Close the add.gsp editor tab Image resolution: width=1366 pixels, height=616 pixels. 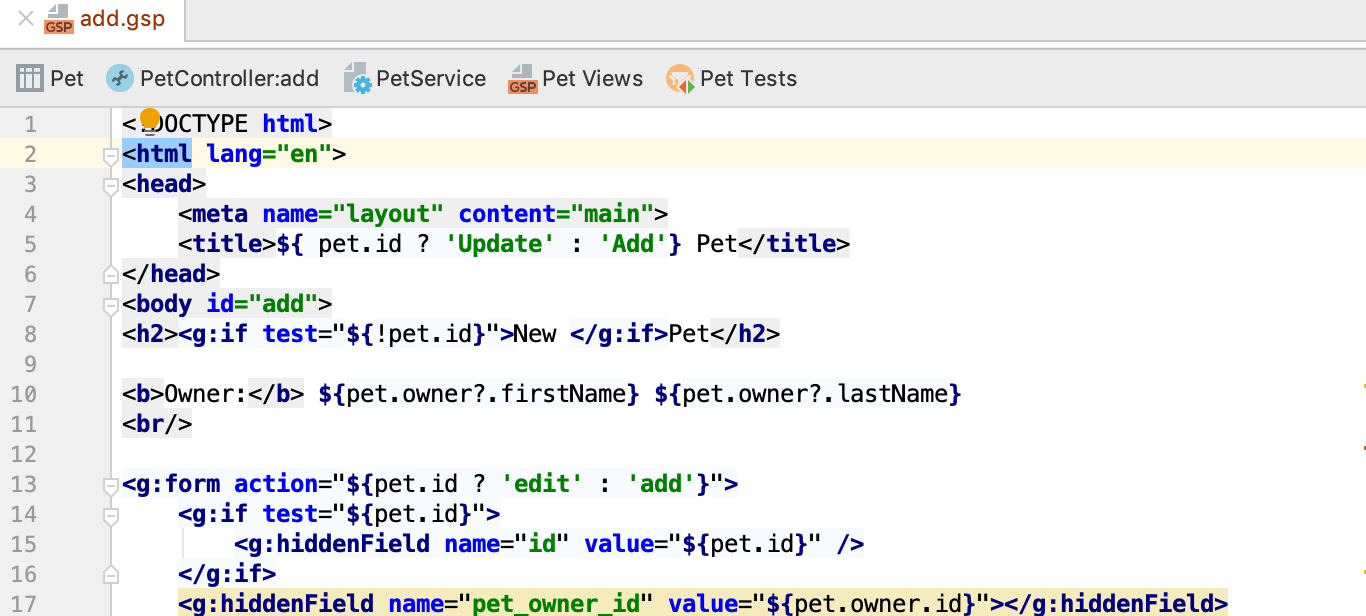pos(25,19)
